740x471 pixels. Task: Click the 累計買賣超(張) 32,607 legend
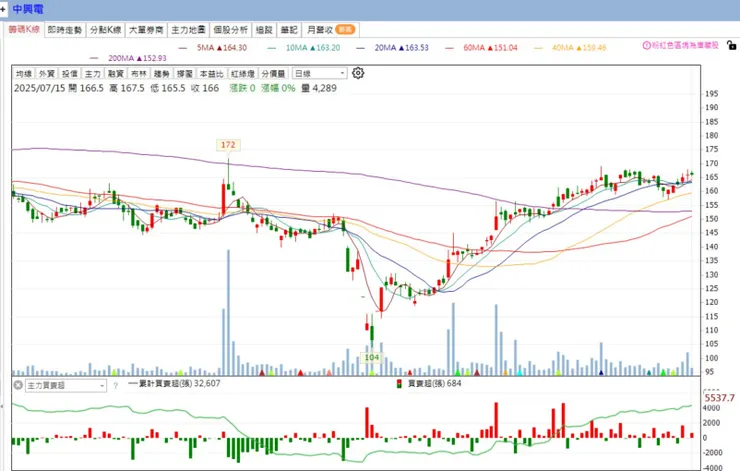pos(174,383)
